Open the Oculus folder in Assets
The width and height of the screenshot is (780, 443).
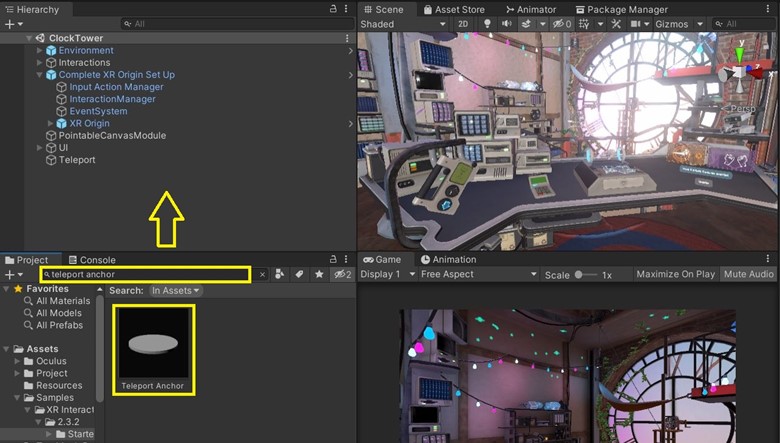(51, 361)
